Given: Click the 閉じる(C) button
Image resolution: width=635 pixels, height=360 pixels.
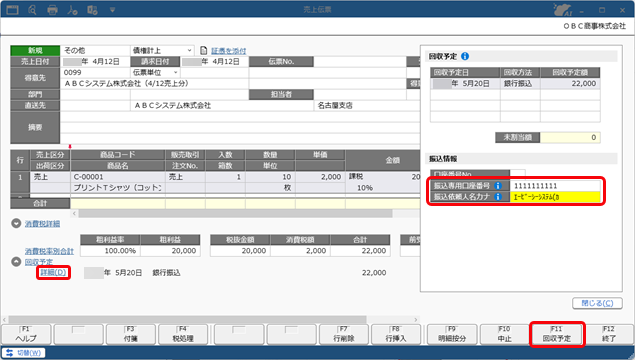Looking at the screenshot, I should click(x=597, y=303).
